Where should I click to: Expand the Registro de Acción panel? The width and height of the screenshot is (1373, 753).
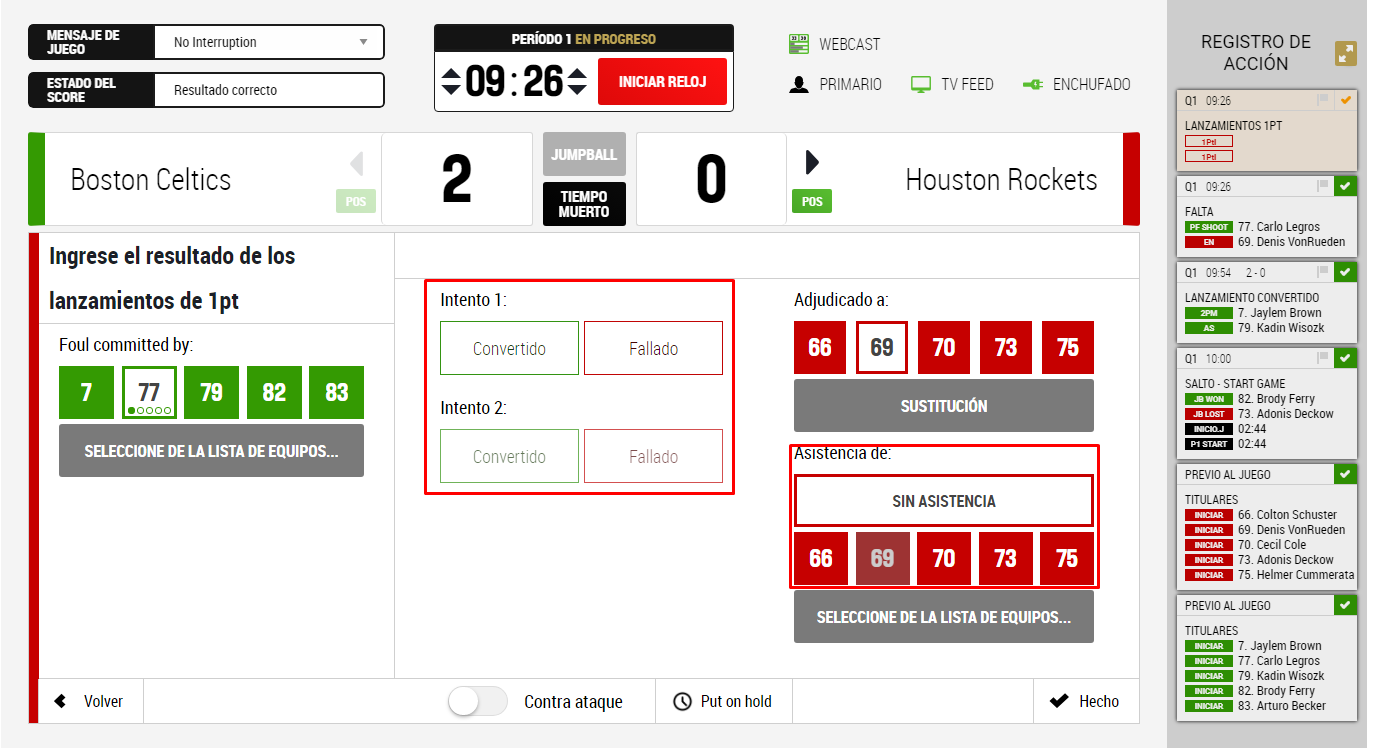pyautogui.click(x=1346, y=54)
